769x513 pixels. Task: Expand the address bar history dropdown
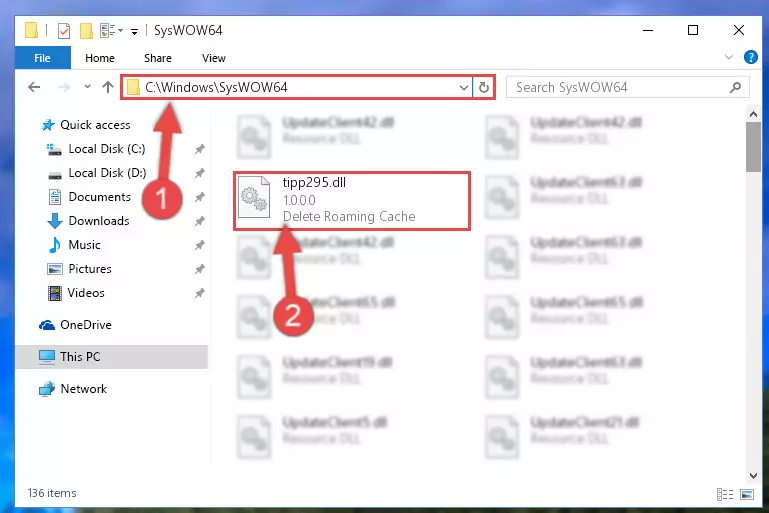coord(463,88)
